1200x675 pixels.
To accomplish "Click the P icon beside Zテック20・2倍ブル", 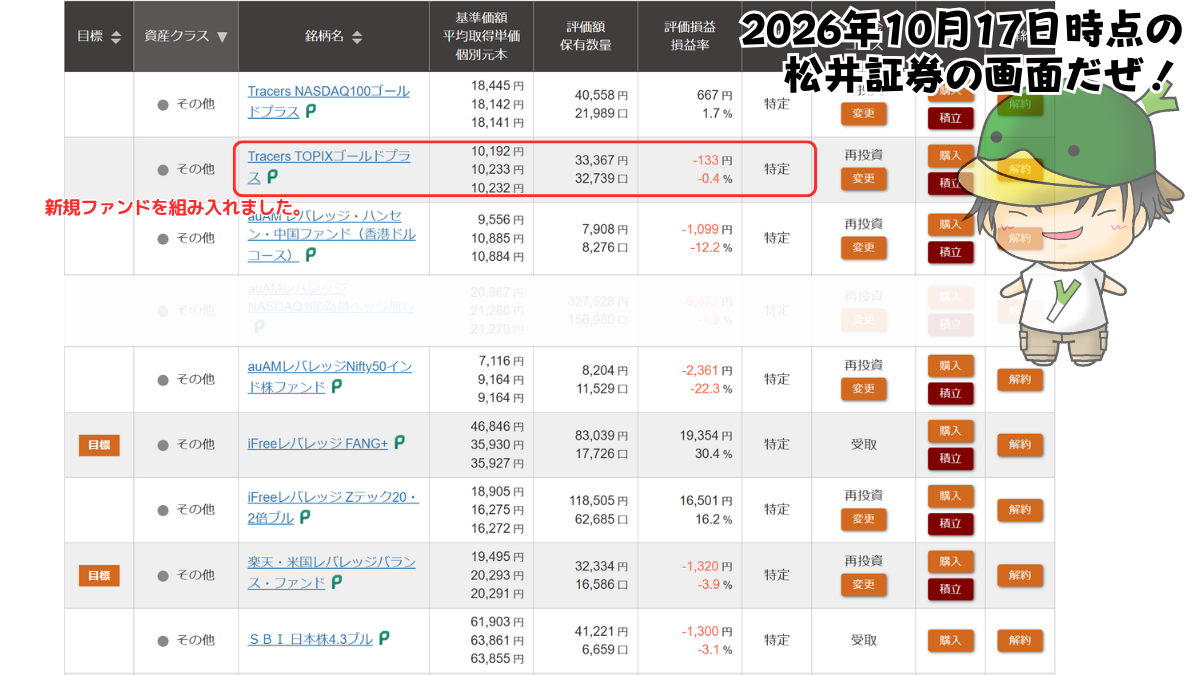I will [305, 517].
